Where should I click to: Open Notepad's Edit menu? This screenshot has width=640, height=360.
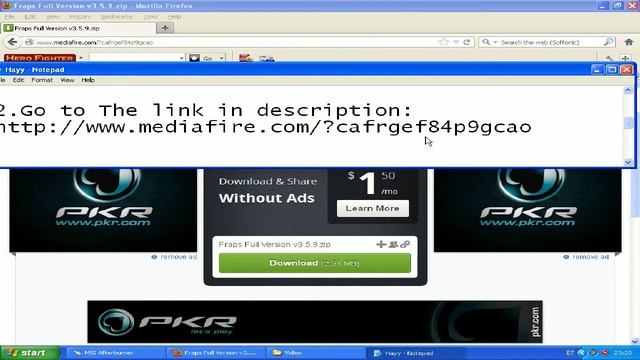click(x=18, y=80)
